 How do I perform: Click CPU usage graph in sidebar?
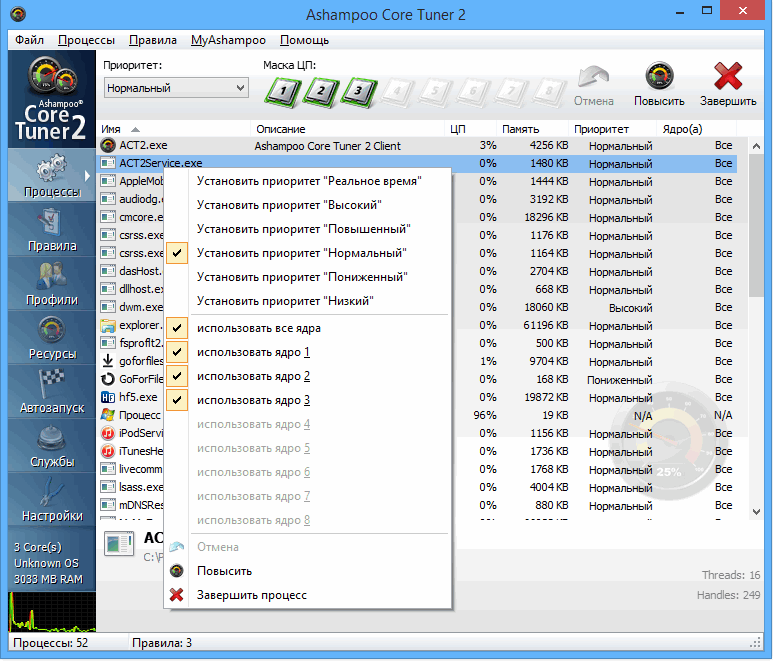52,612
